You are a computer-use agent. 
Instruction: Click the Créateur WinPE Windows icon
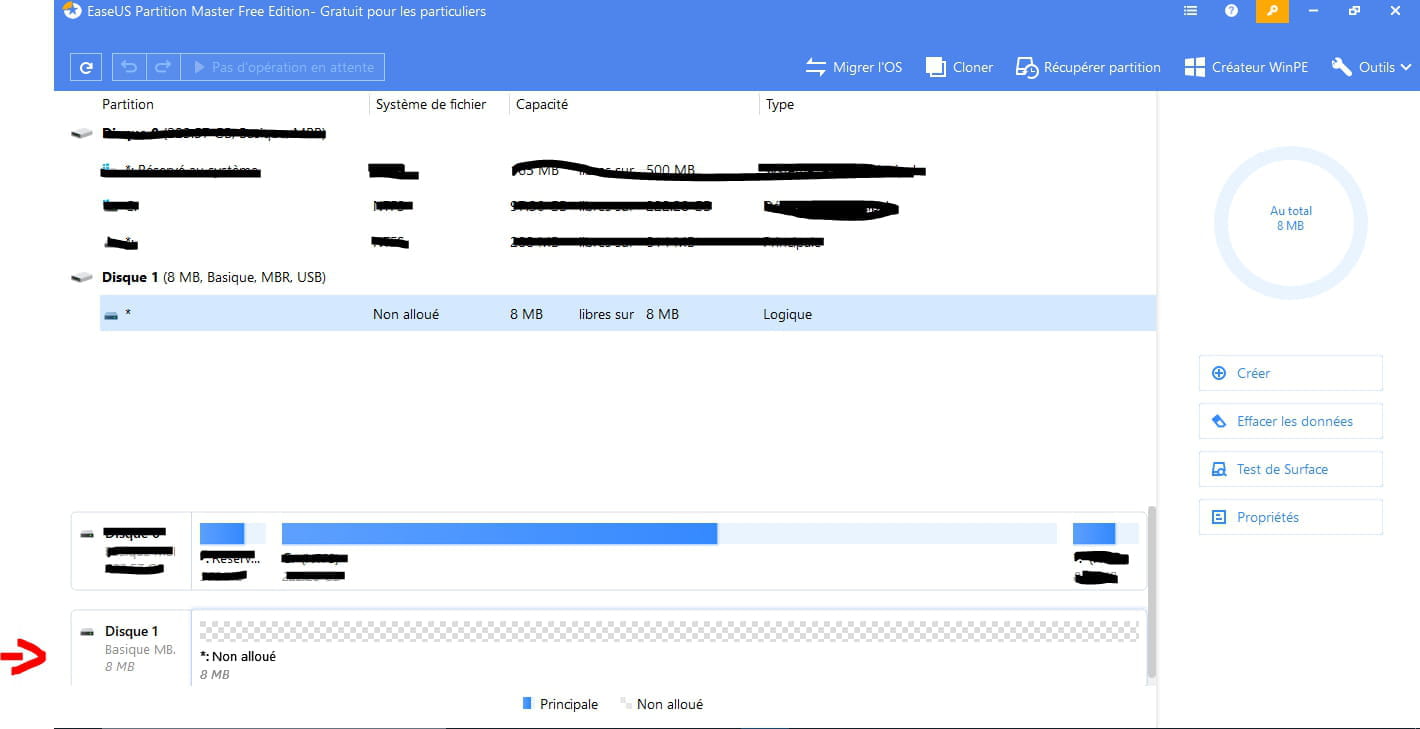click(x=1194, y=67)
